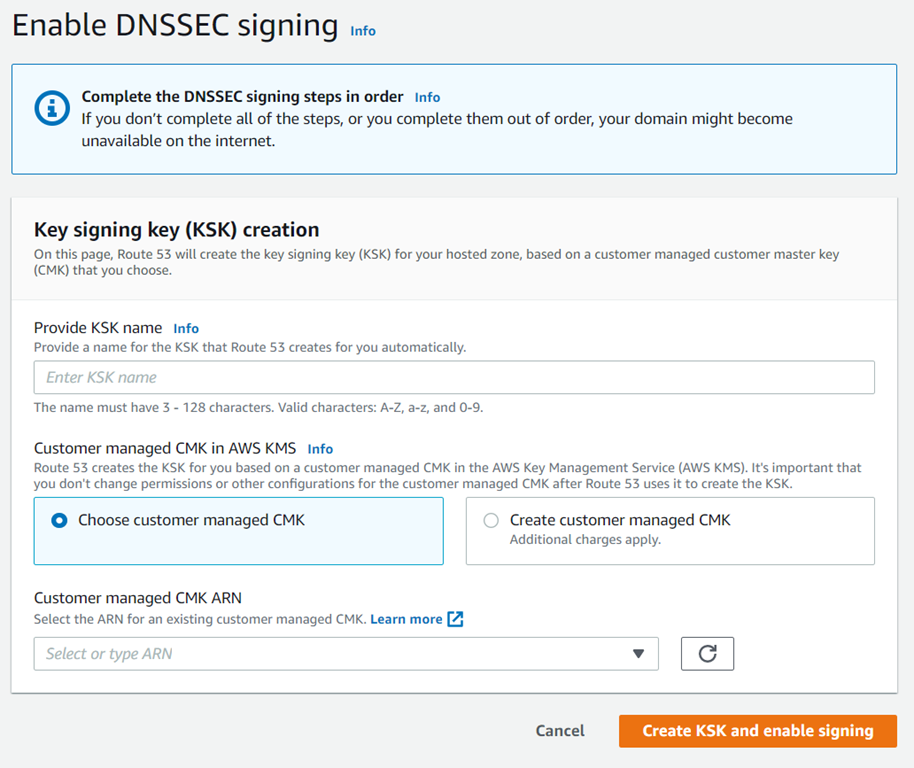Click the external link icon beside Learn more
The height and width of the screenshot is (768, 914).
point(456,619)
